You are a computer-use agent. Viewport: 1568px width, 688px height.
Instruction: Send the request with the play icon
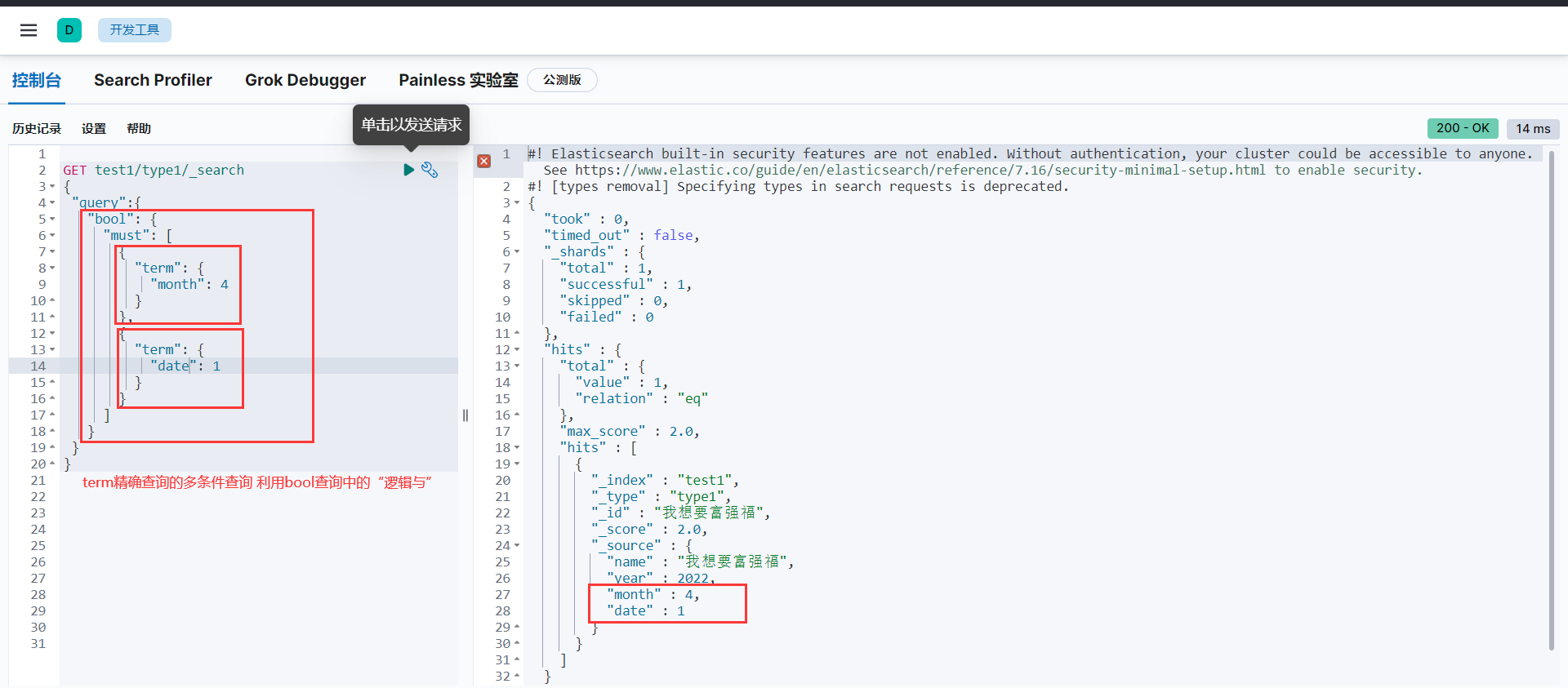pos(408,170)
